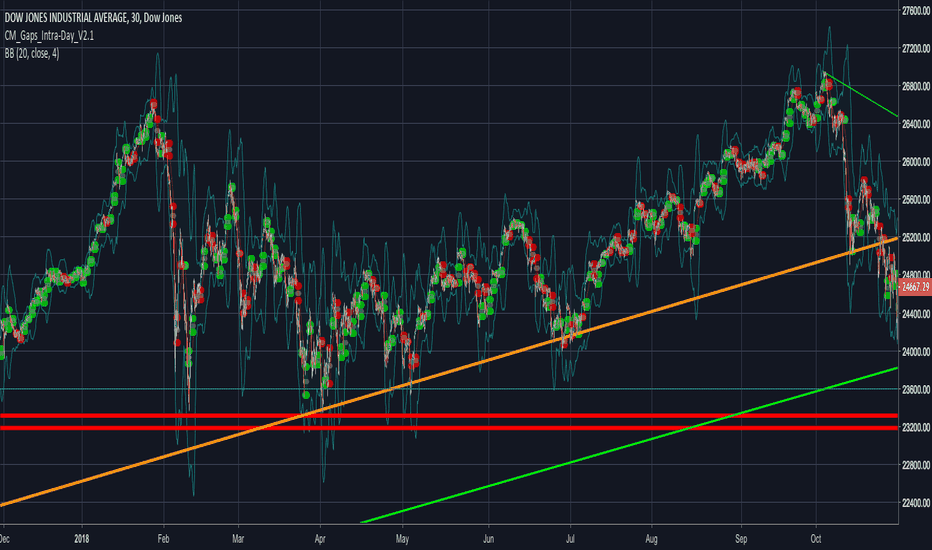The width and height of the screenshot is (932, 550).
Task: Click the current price tag 24667.29
Action: (915, 287)
